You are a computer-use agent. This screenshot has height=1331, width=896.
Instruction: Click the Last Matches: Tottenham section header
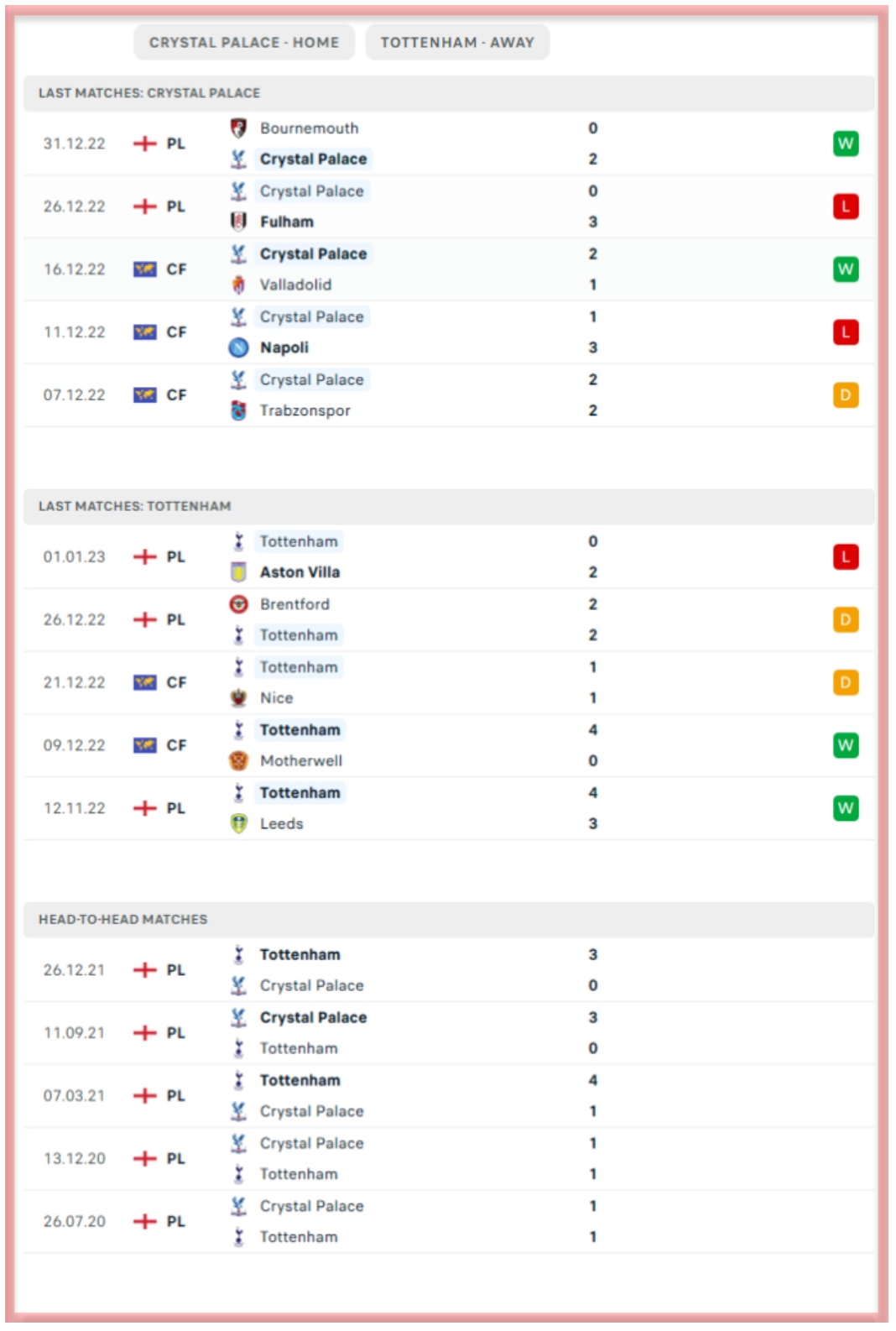pyautogui.click(x=134, y=506)
